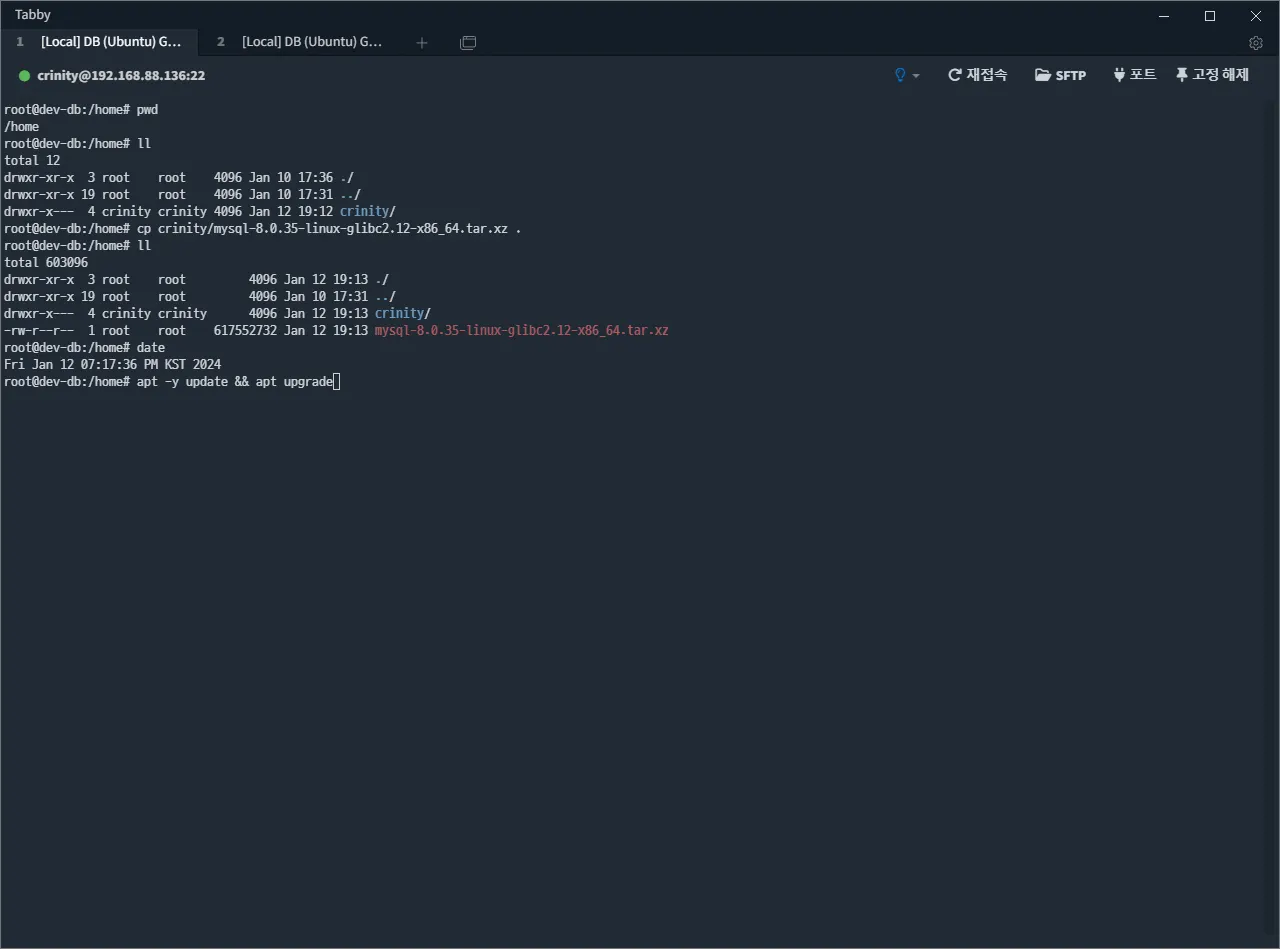Click the 고정 해제 unpin button
Screen dimensions: 1280x949
[1212, 75]
